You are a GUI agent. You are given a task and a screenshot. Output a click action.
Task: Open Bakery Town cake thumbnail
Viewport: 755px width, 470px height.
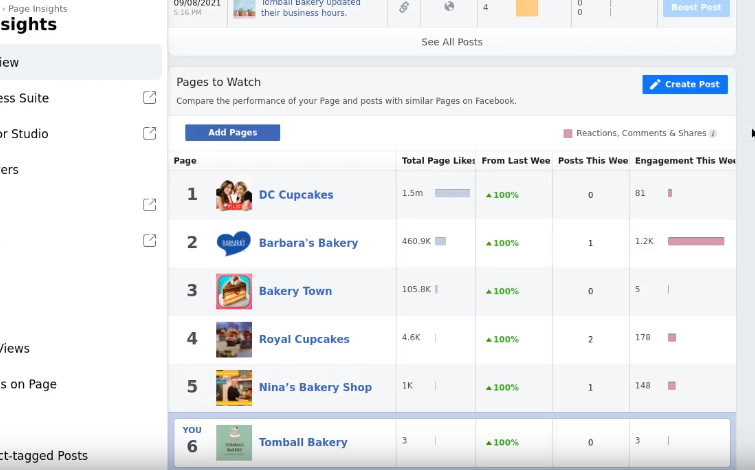click(234, 291)
